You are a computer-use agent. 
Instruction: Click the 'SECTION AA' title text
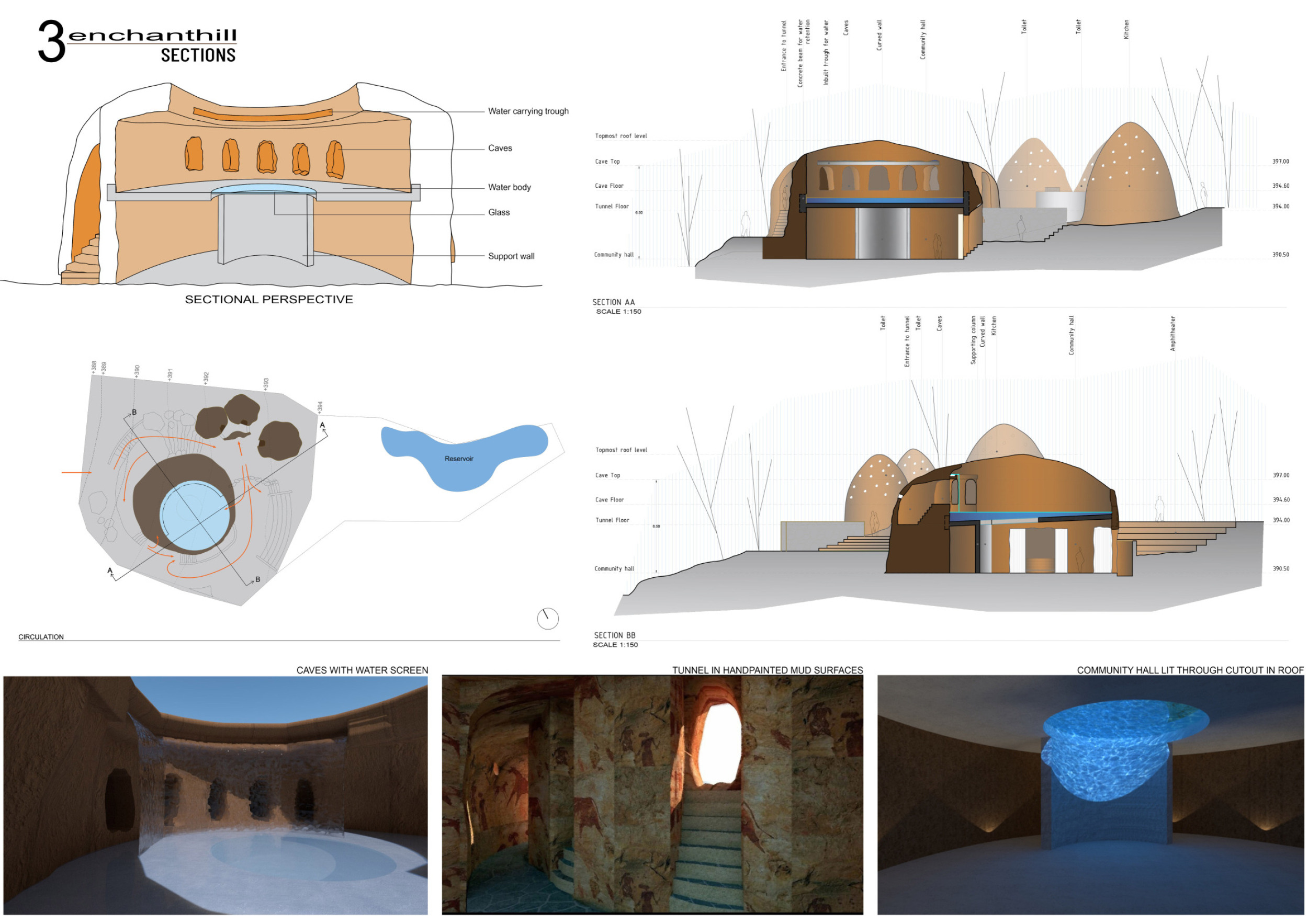pos(613,302)
